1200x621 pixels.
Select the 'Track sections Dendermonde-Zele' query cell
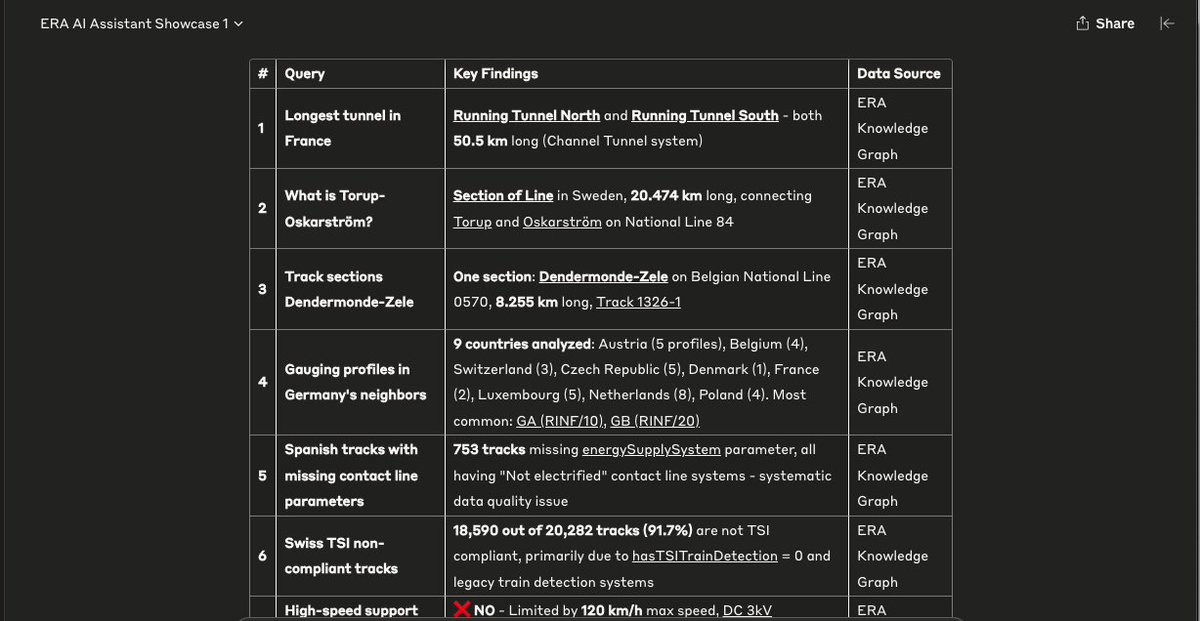coord(360,289)
